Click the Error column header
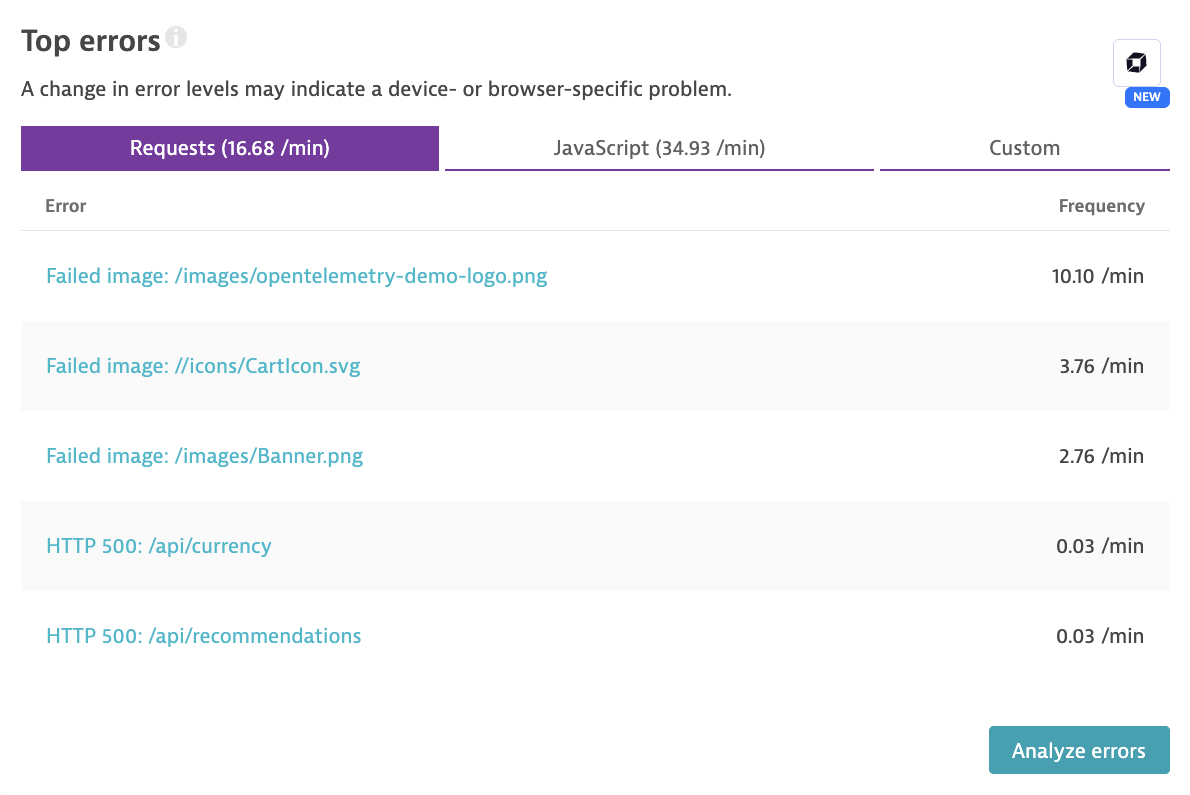Screen dimensions: 1190x795 pyautogui.click(x=65, y=206)
